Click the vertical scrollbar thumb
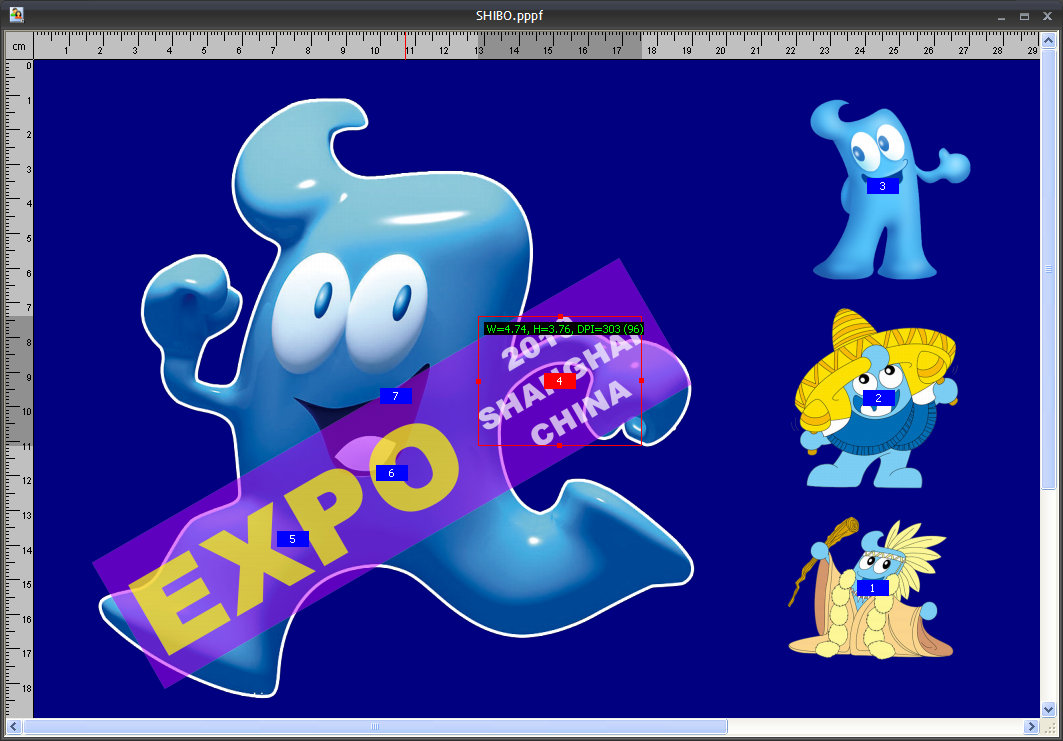Screen dimensions: 1063x741 point(1049,268)
